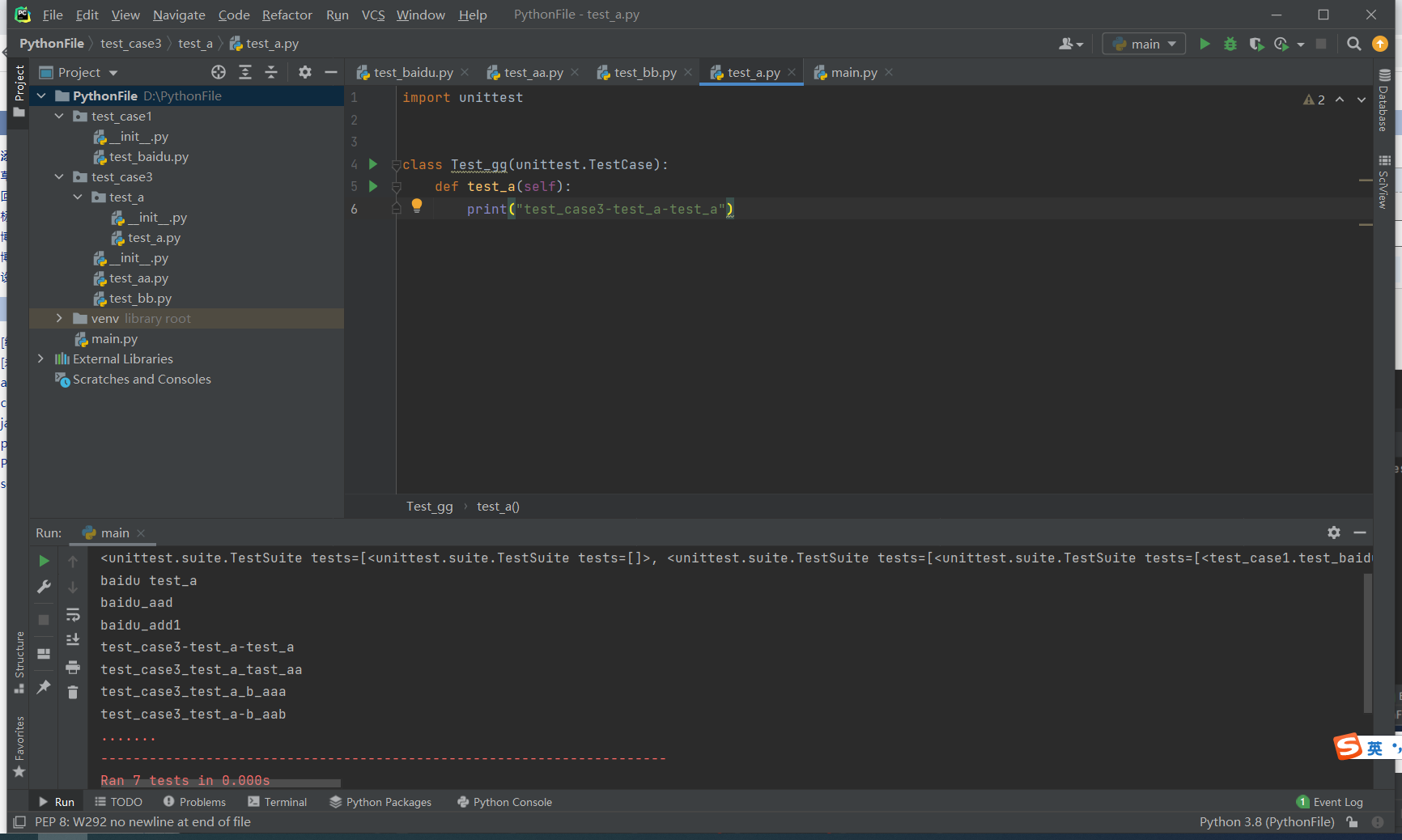Open the Terminal tool window
The image size is (1402, 840).
278,802
